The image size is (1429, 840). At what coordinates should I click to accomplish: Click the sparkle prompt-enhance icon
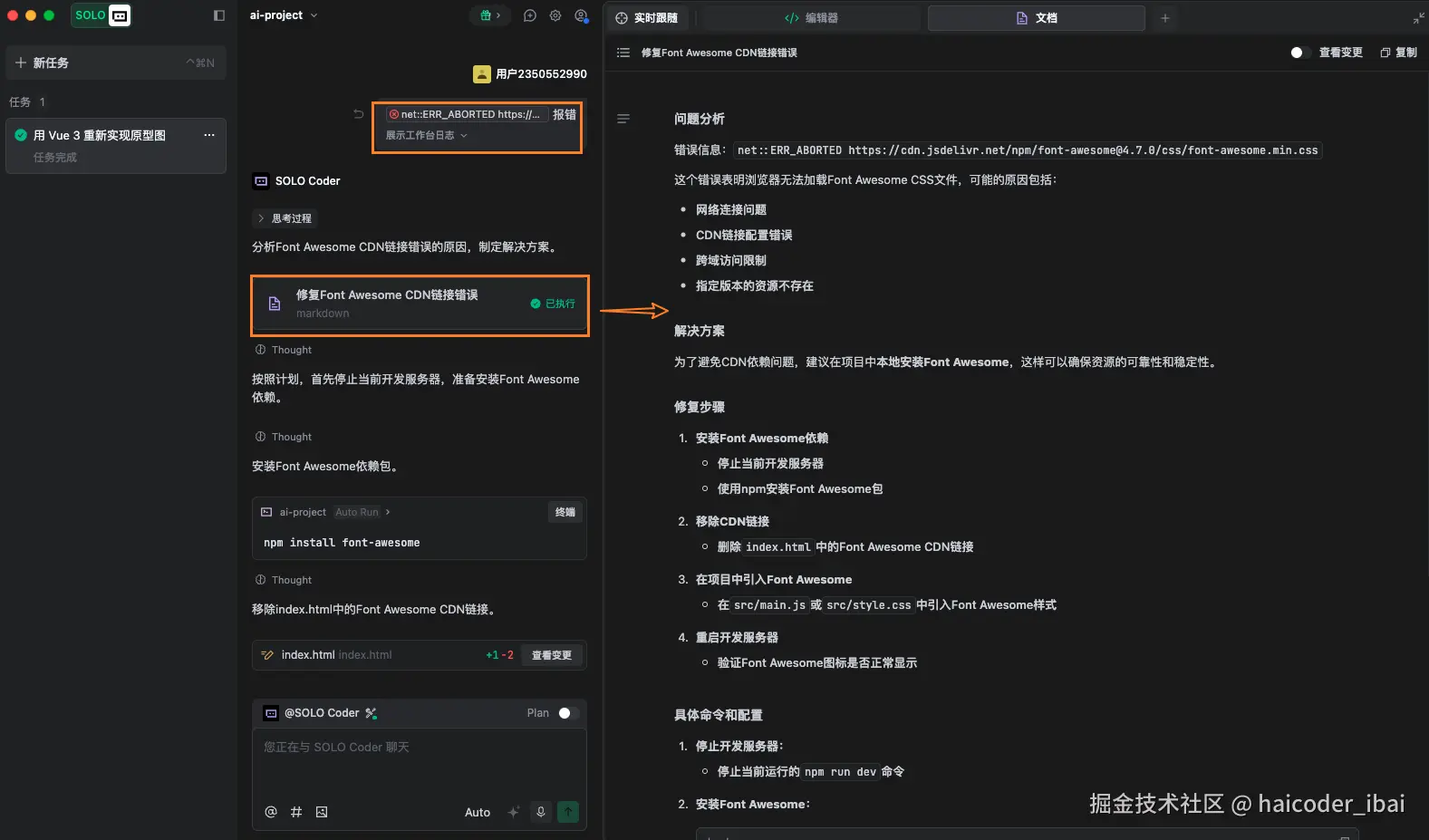coord(514,812)
